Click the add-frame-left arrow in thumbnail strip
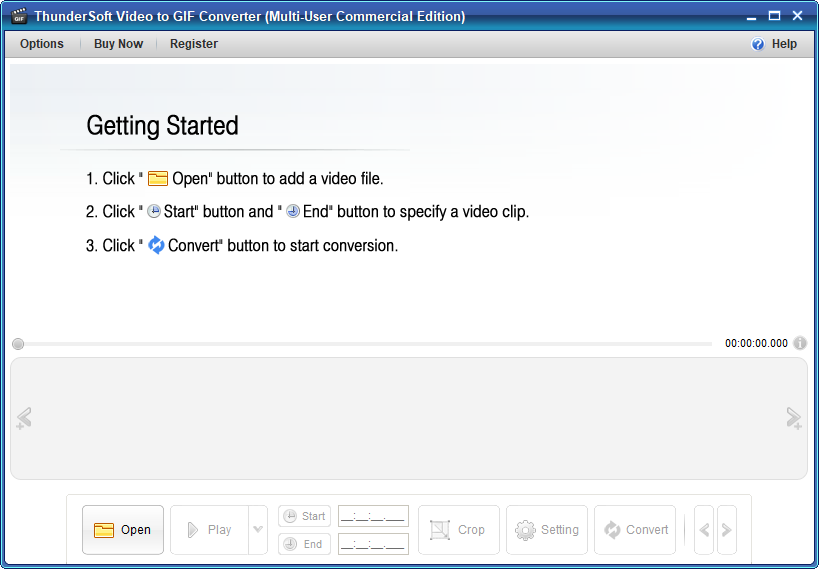The width and height of the screenshot is (820, 570). [24, 418]
